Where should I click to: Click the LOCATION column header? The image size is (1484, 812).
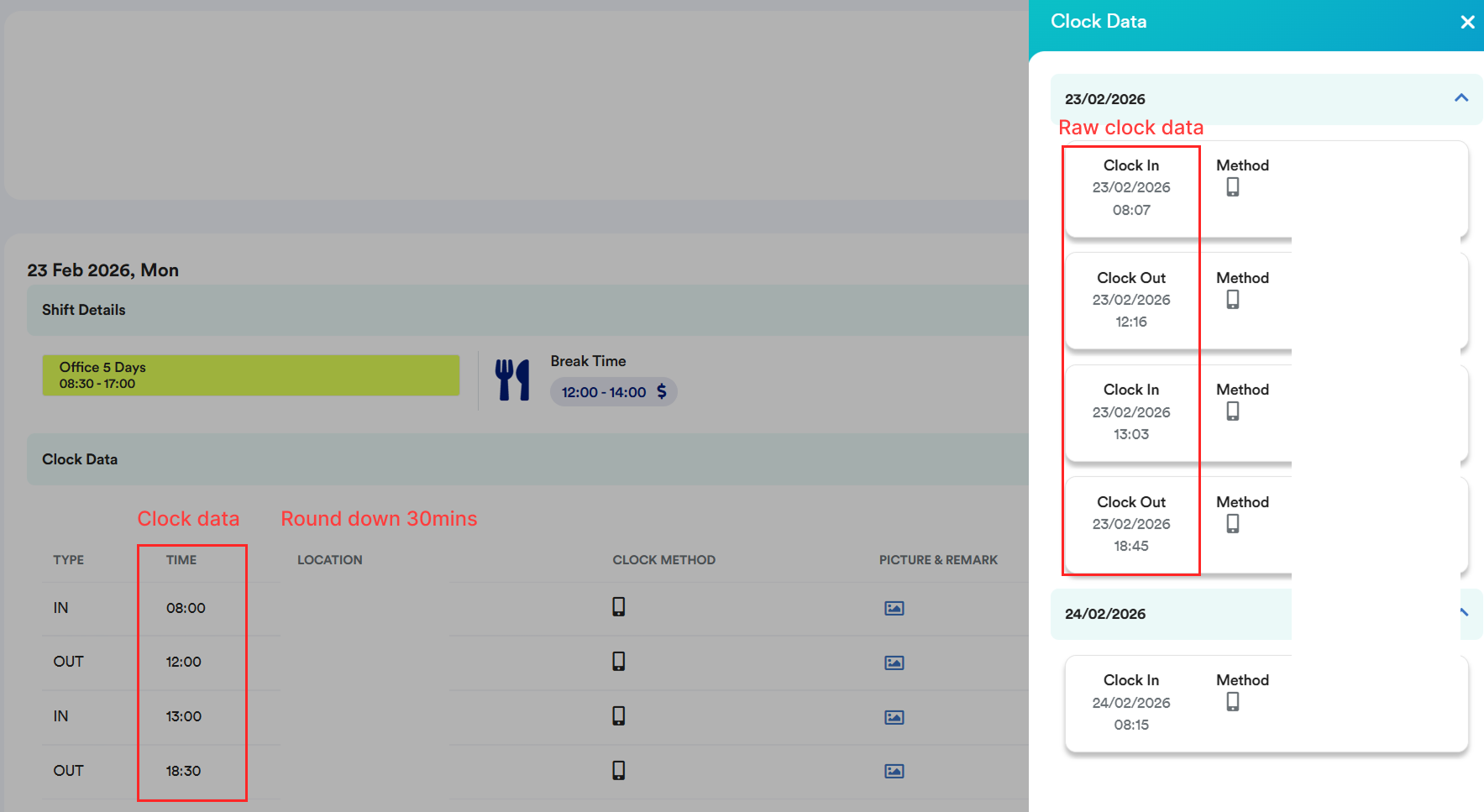(x=330, y=560)
